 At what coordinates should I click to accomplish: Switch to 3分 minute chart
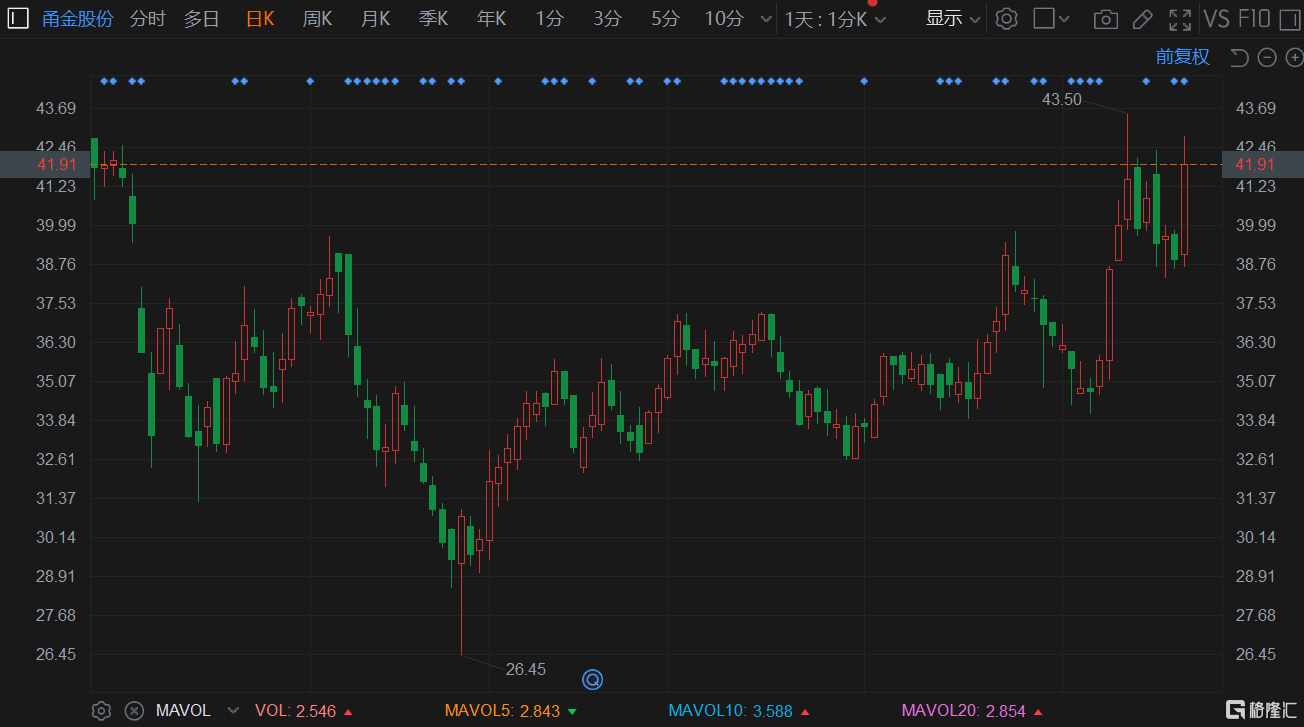coord(607,18)
